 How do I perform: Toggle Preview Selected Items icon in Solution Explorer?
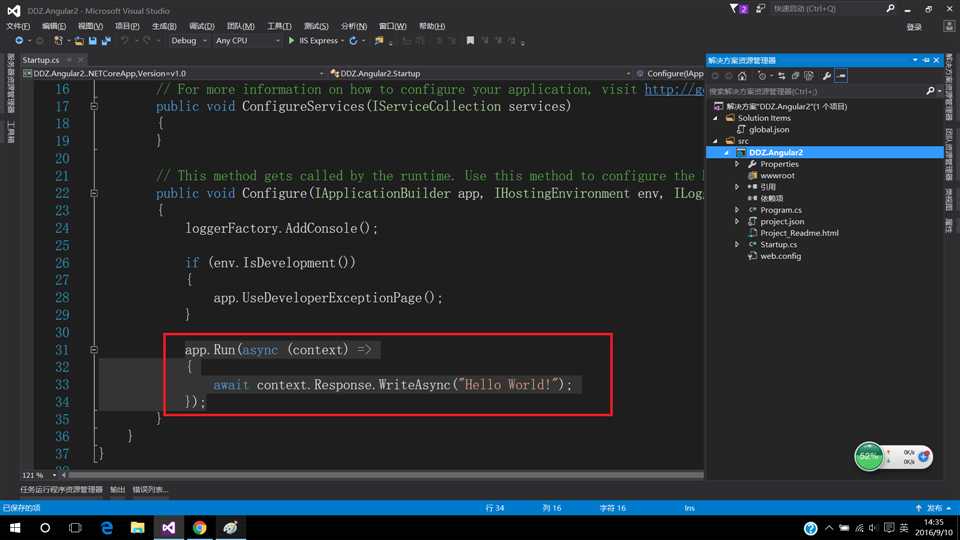(x=841, y=76)
